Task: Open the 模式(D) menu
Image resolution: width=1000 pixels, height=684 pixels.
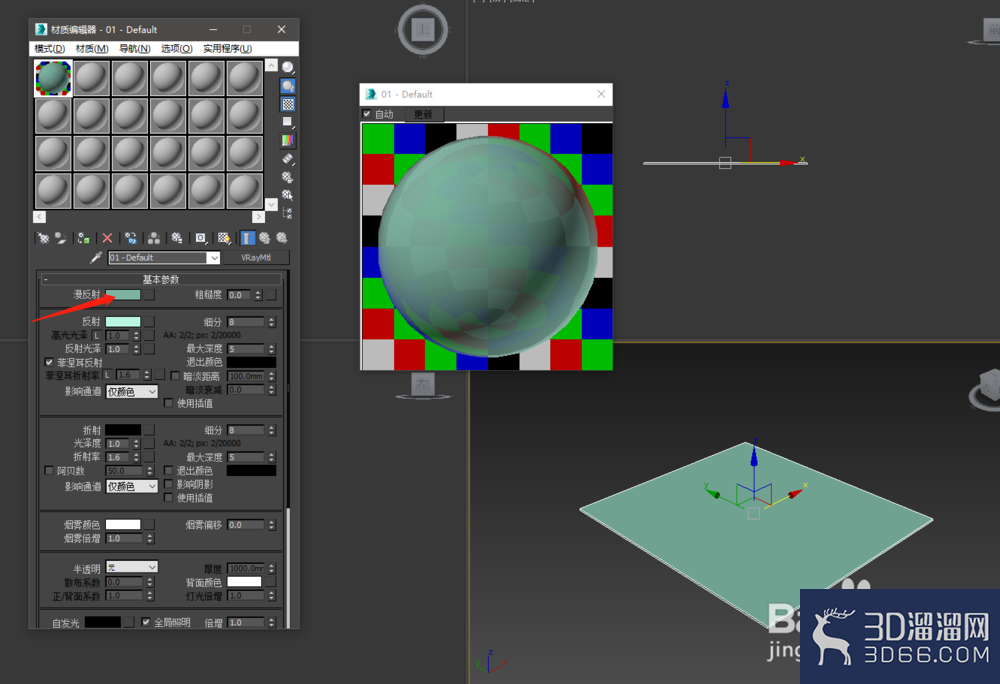Action: click(x=49, y=48)
